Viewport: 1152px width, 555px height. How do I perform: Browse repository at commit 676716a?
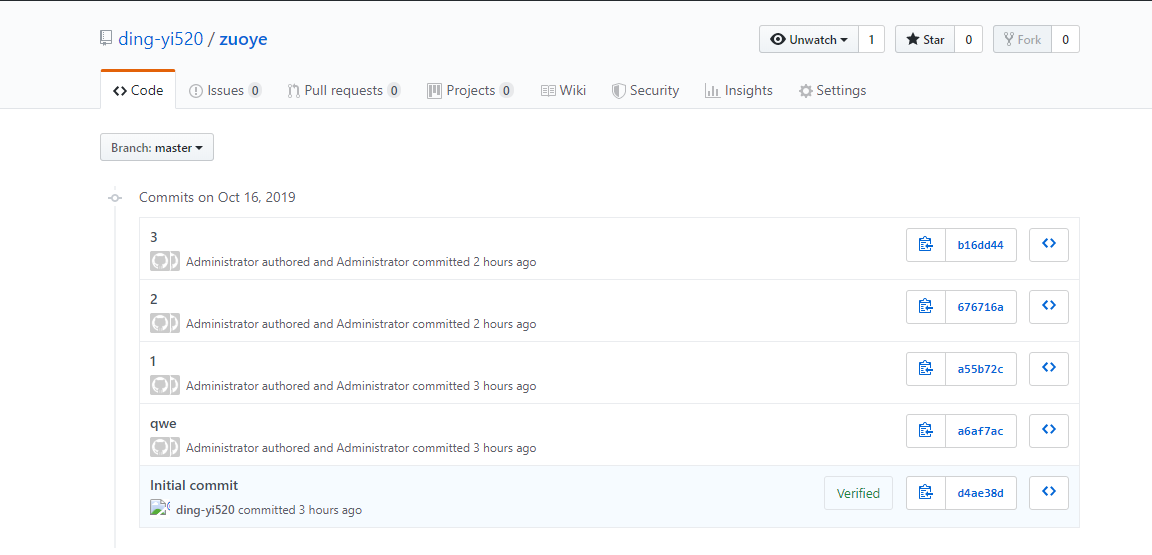(1049, 307)
